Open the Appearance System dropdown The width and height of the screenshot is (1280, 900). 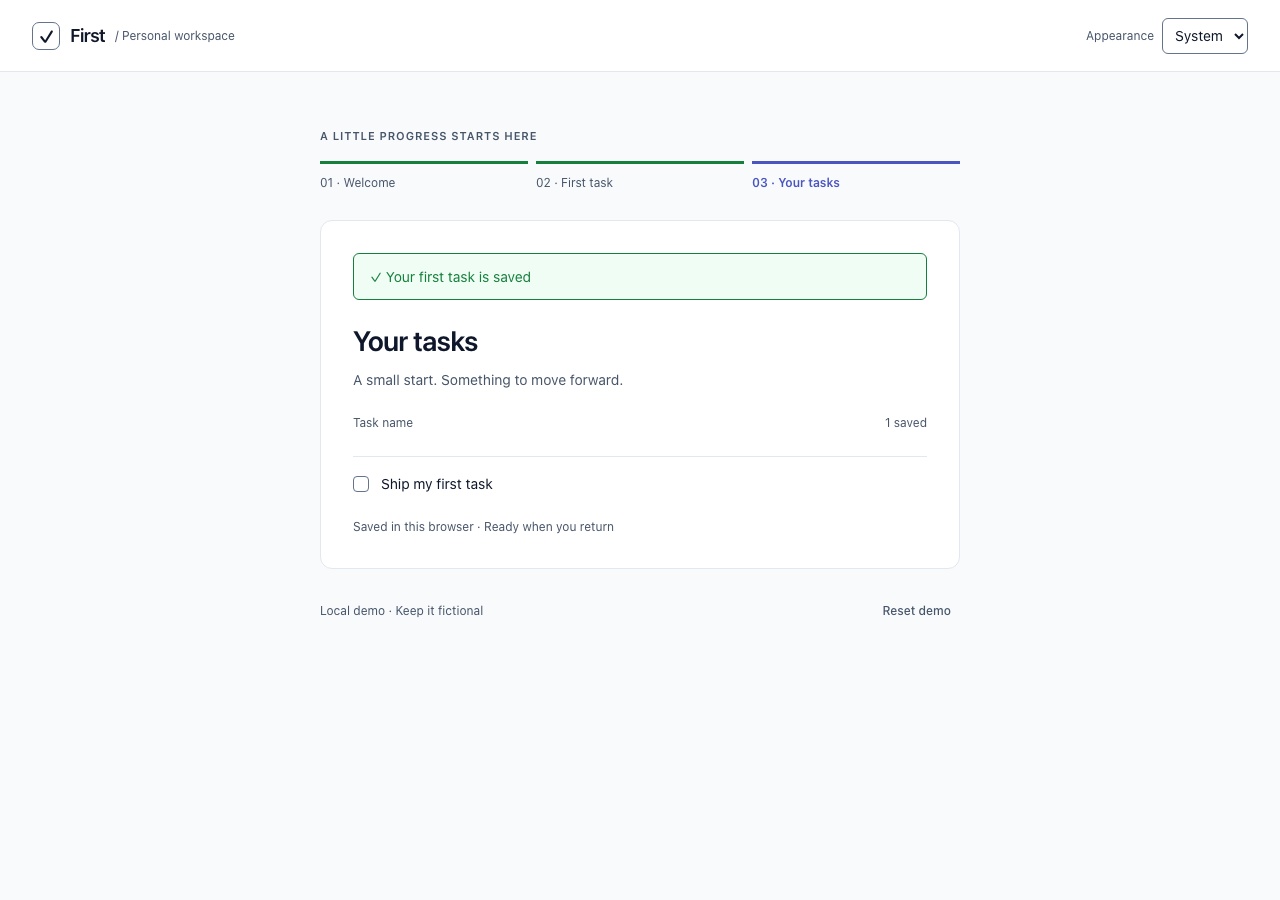[x=1204, y=36]
